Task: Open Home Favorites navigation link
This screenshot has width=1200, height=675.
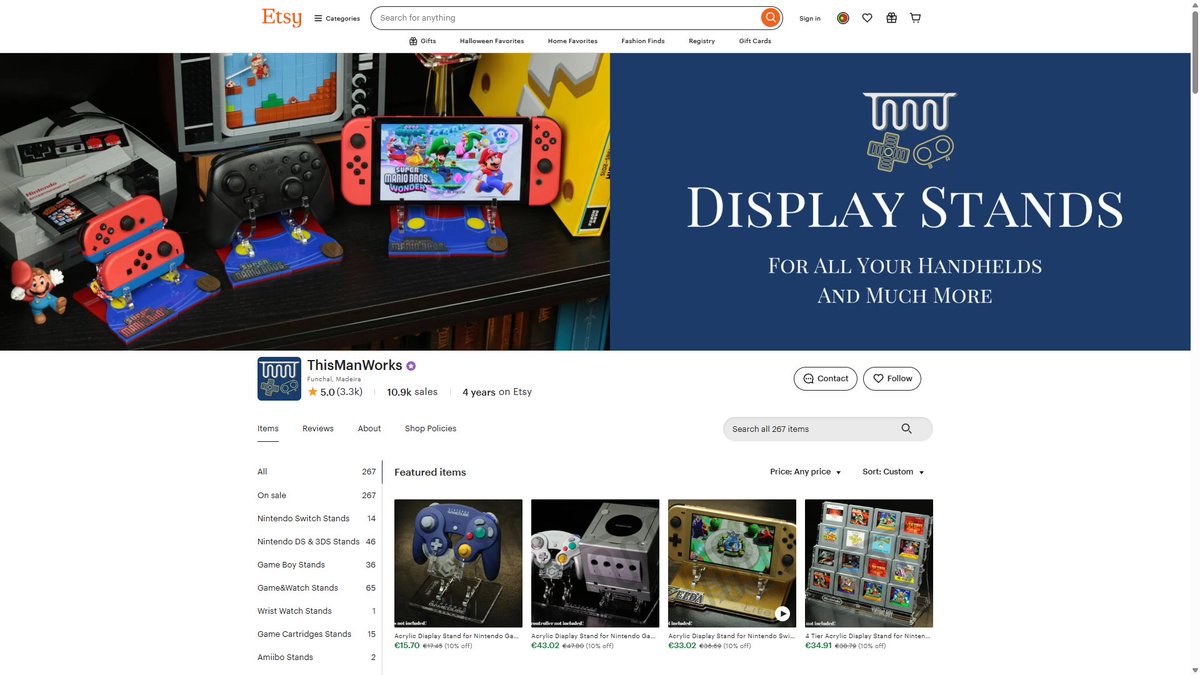Action: [x=573, y=41]
